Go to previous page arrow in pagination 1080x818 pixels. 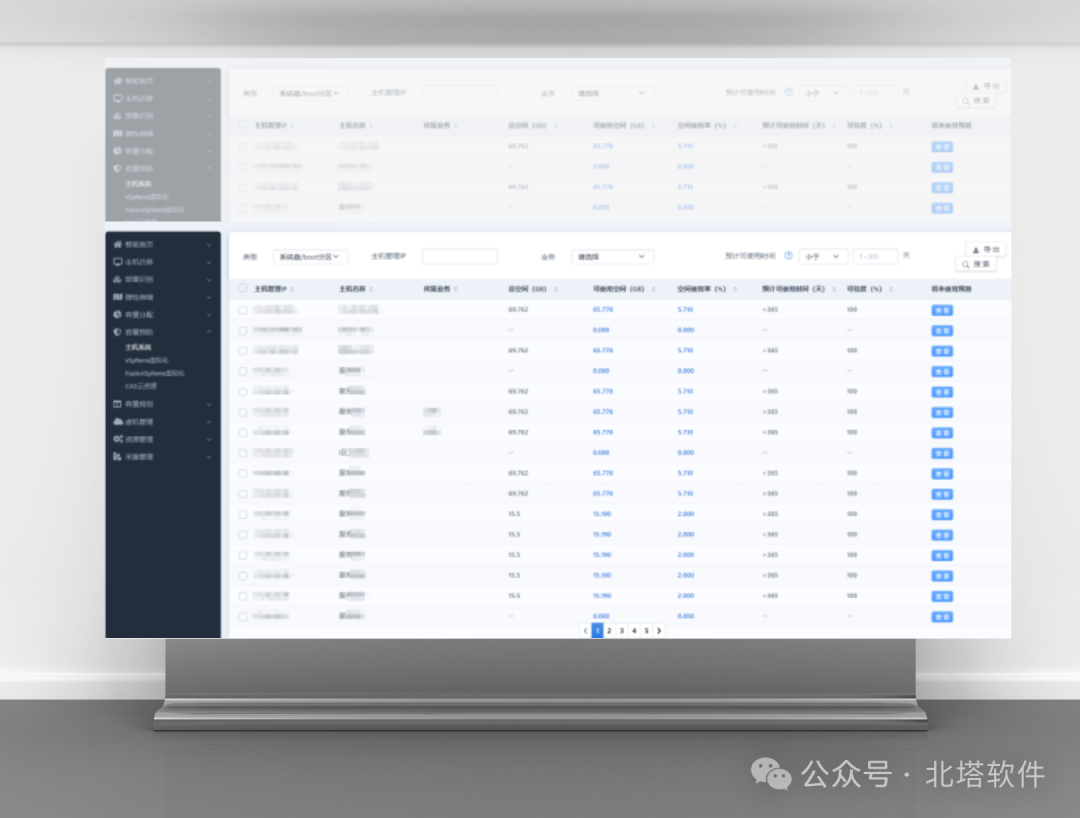tap(585, 631)
